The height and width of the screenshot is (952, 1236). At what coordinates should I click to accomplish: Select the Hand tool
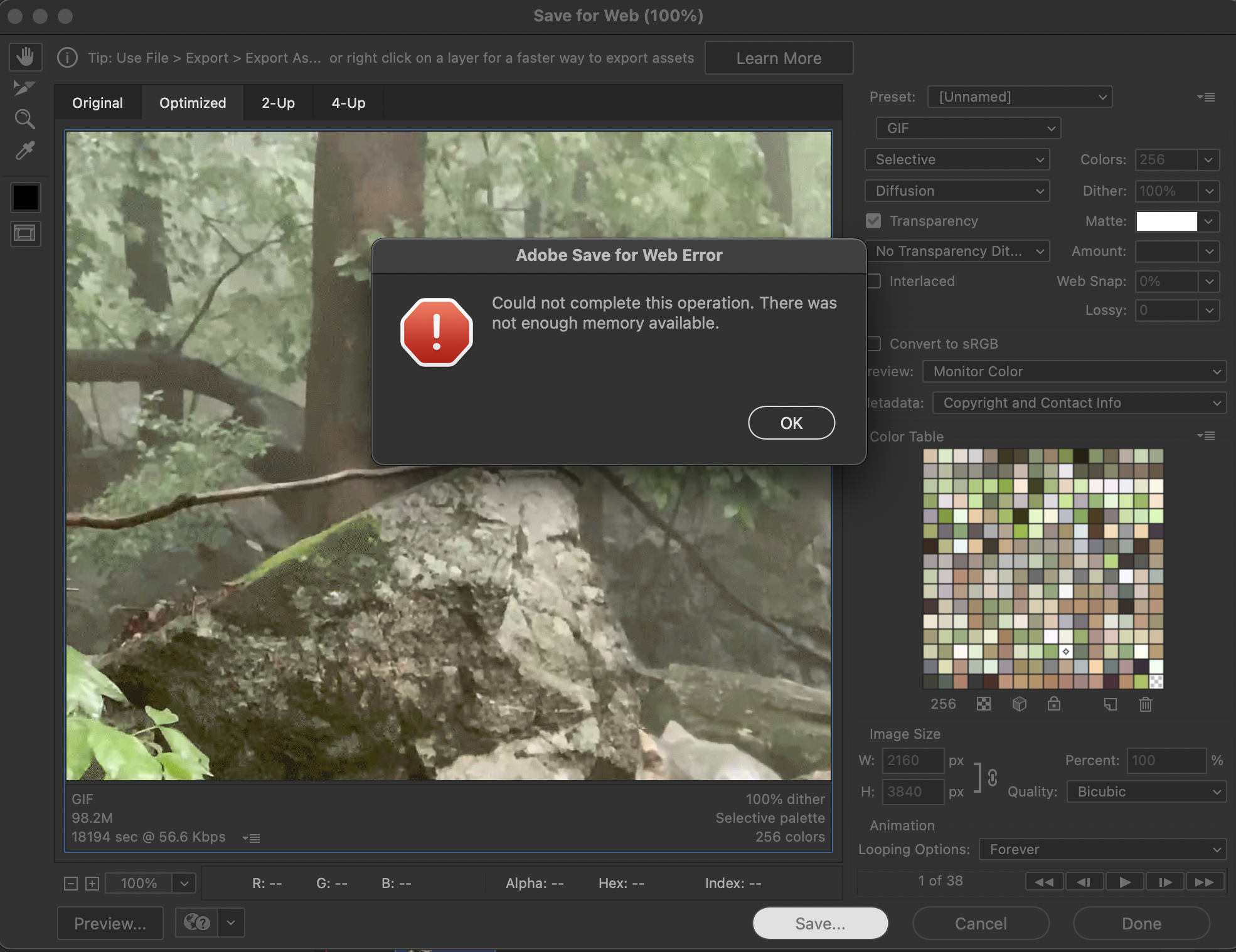click(x=25, y=57)
